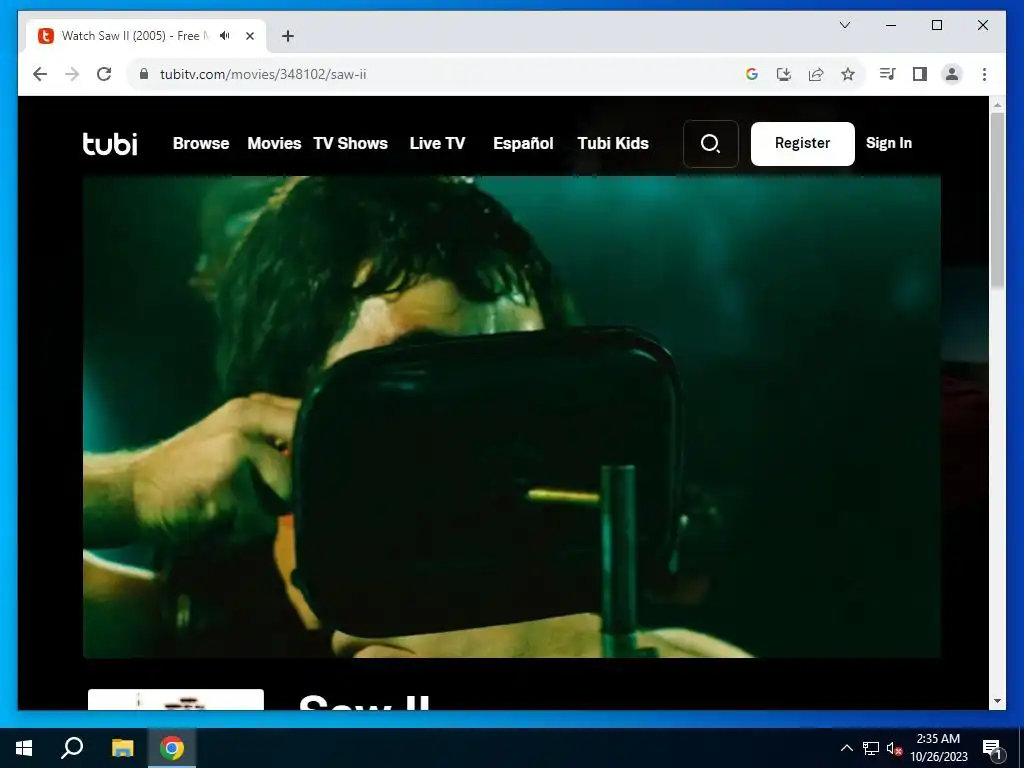Screen dimensions: 1024x768
Task: Open Chrome three-dot menu
Action: (984, 74)
